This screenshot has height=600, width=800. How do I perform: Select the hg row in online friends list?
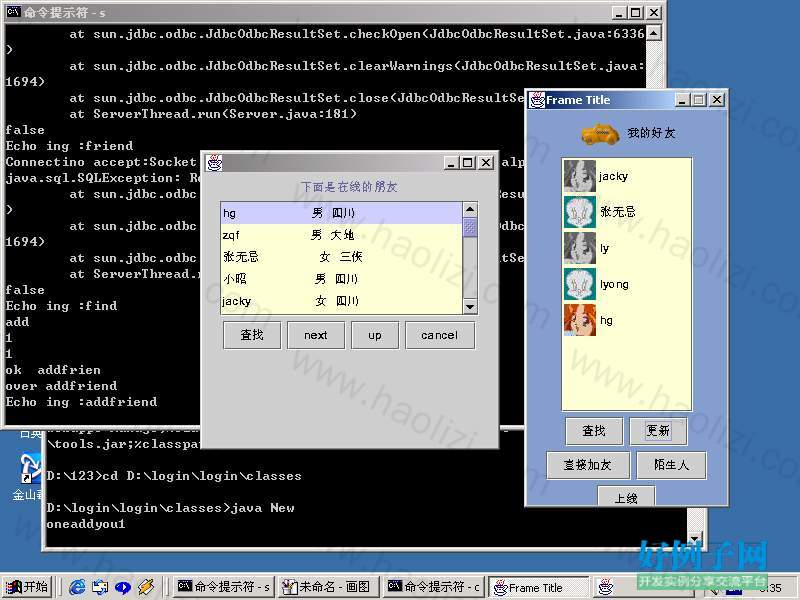point(342,213)
